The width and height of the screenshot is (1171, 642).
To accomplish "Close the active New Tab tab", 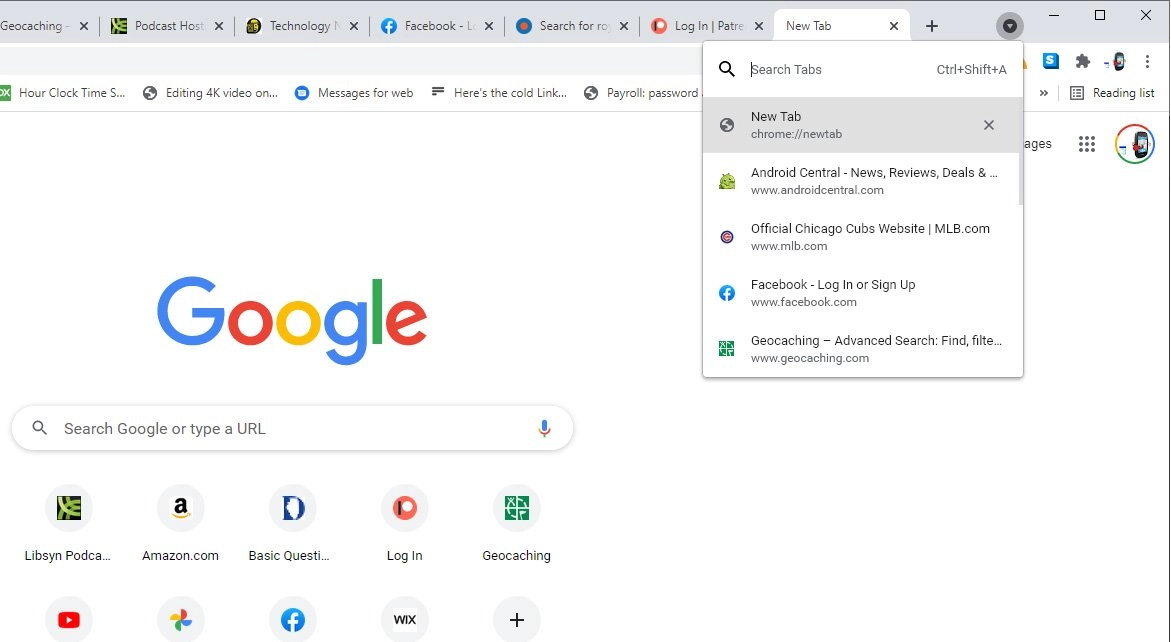I will click(x=894, y=26).
